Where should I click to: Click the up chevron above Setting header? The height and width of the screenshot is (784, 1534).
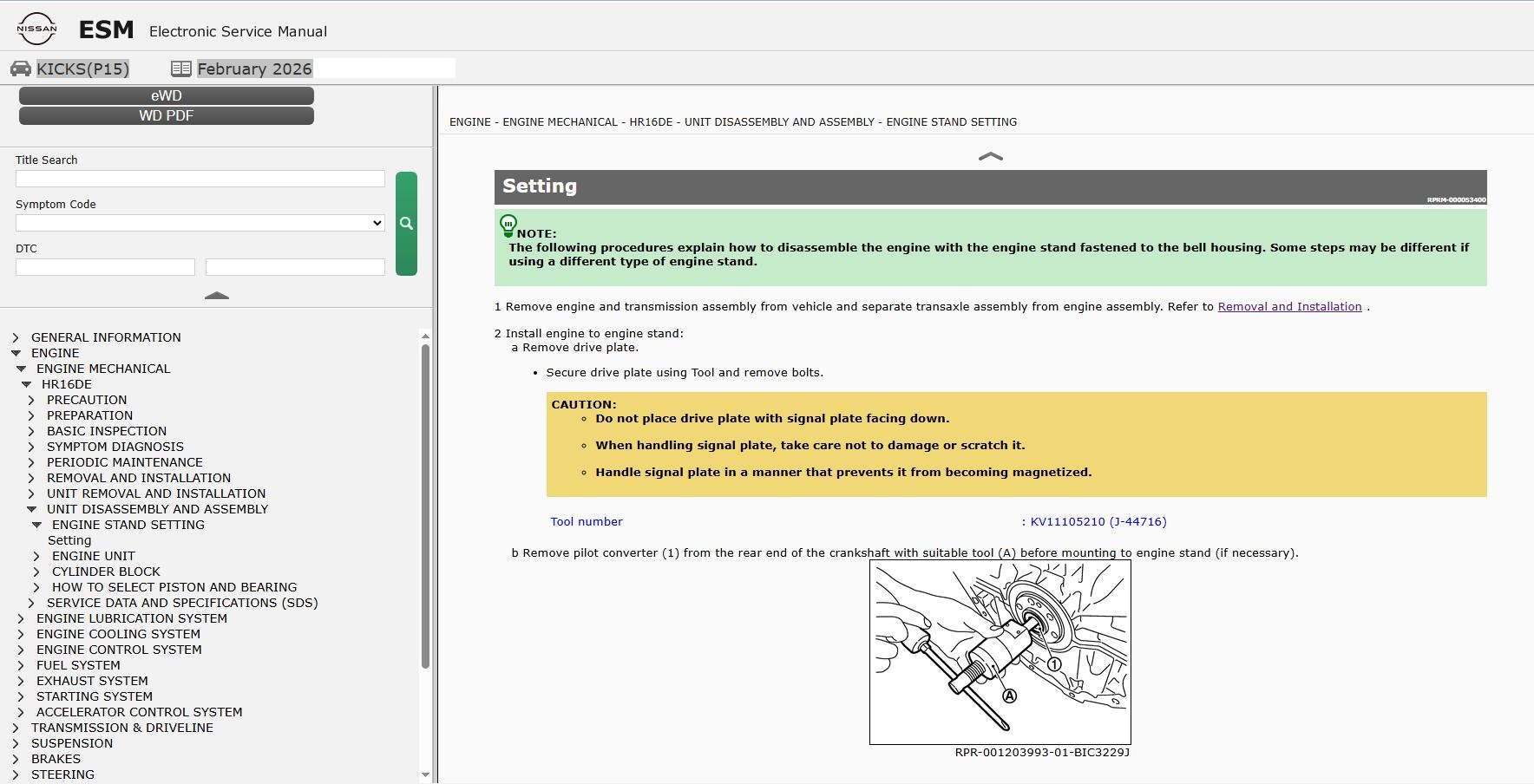coord(990,156)
